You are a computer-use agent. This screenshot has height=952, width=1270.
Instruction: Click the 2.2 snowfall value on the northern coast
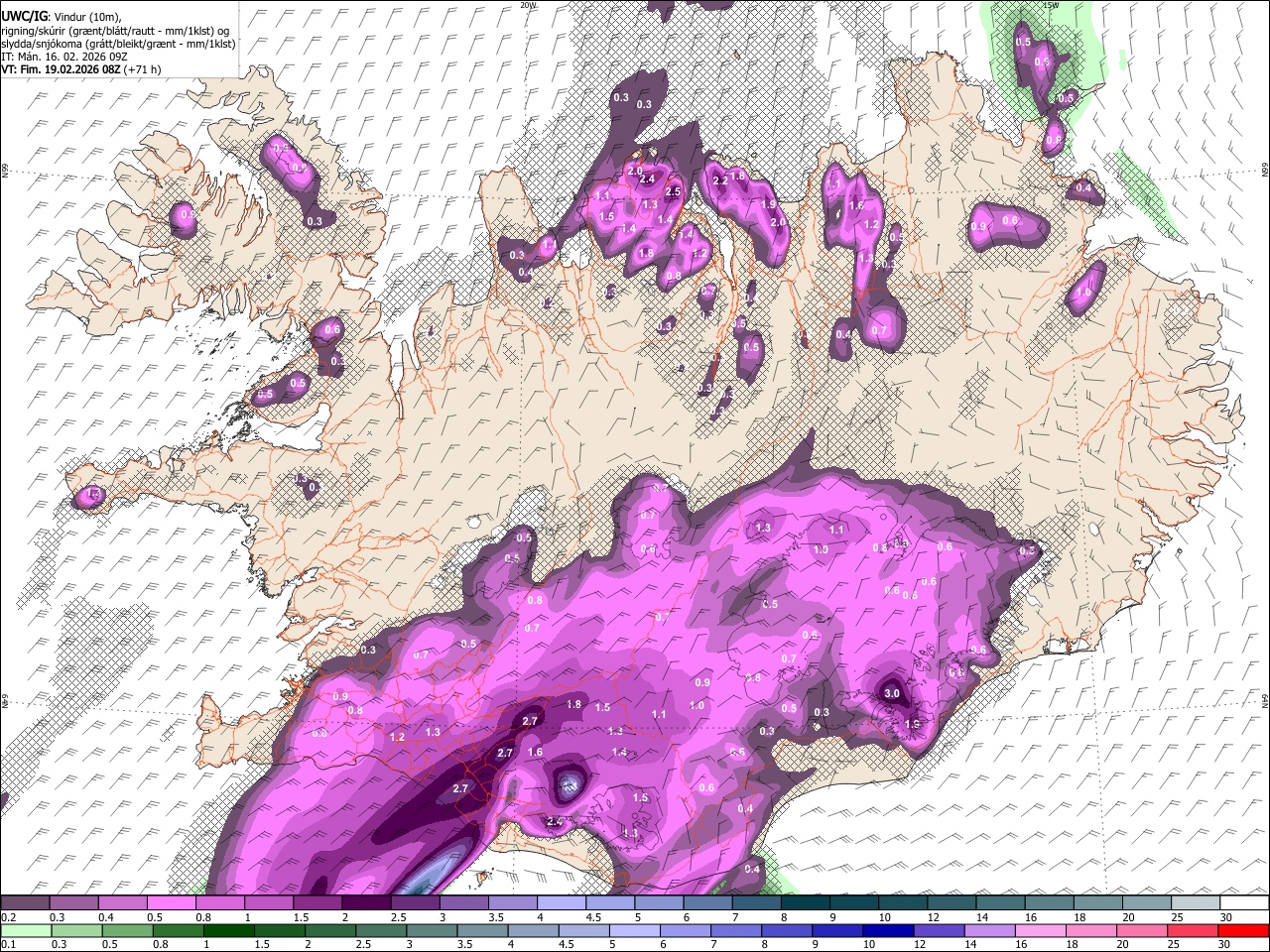point(720,180)
